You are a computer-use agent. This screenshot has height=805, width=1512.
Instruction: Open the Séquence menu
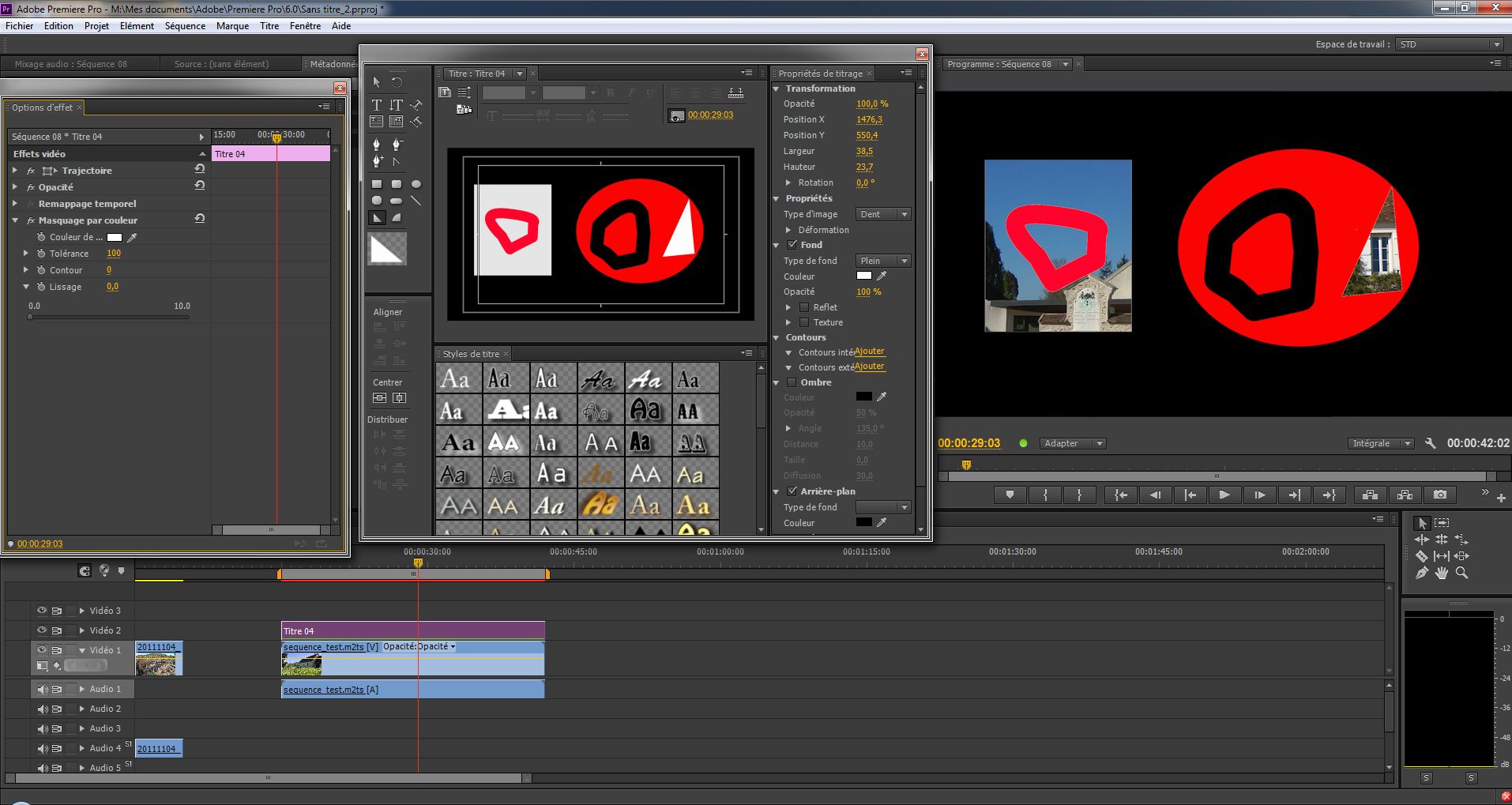coord(185,26)
